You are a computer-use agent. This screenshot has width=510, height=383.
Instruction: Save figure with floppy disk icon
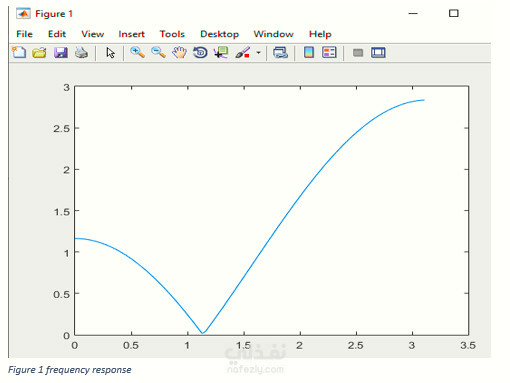coord(61,52)
